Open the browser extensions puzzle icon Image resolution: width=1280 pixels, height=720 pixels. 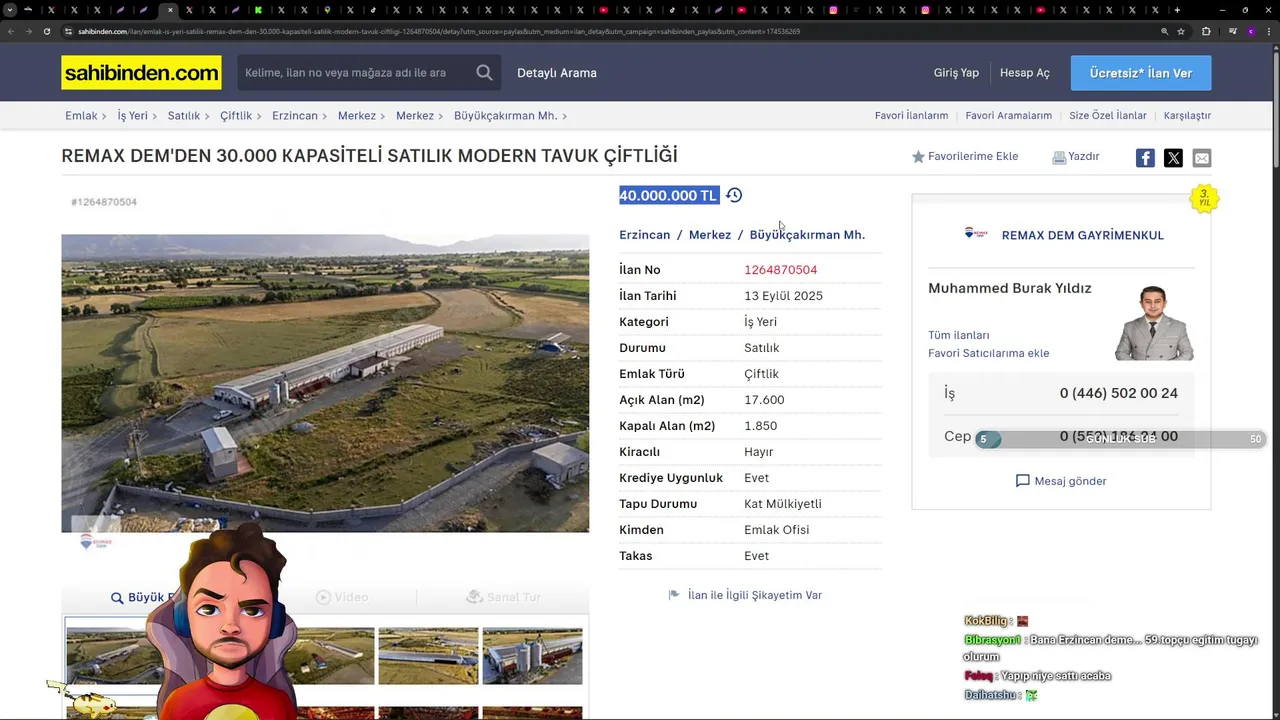pos(1206,31)
